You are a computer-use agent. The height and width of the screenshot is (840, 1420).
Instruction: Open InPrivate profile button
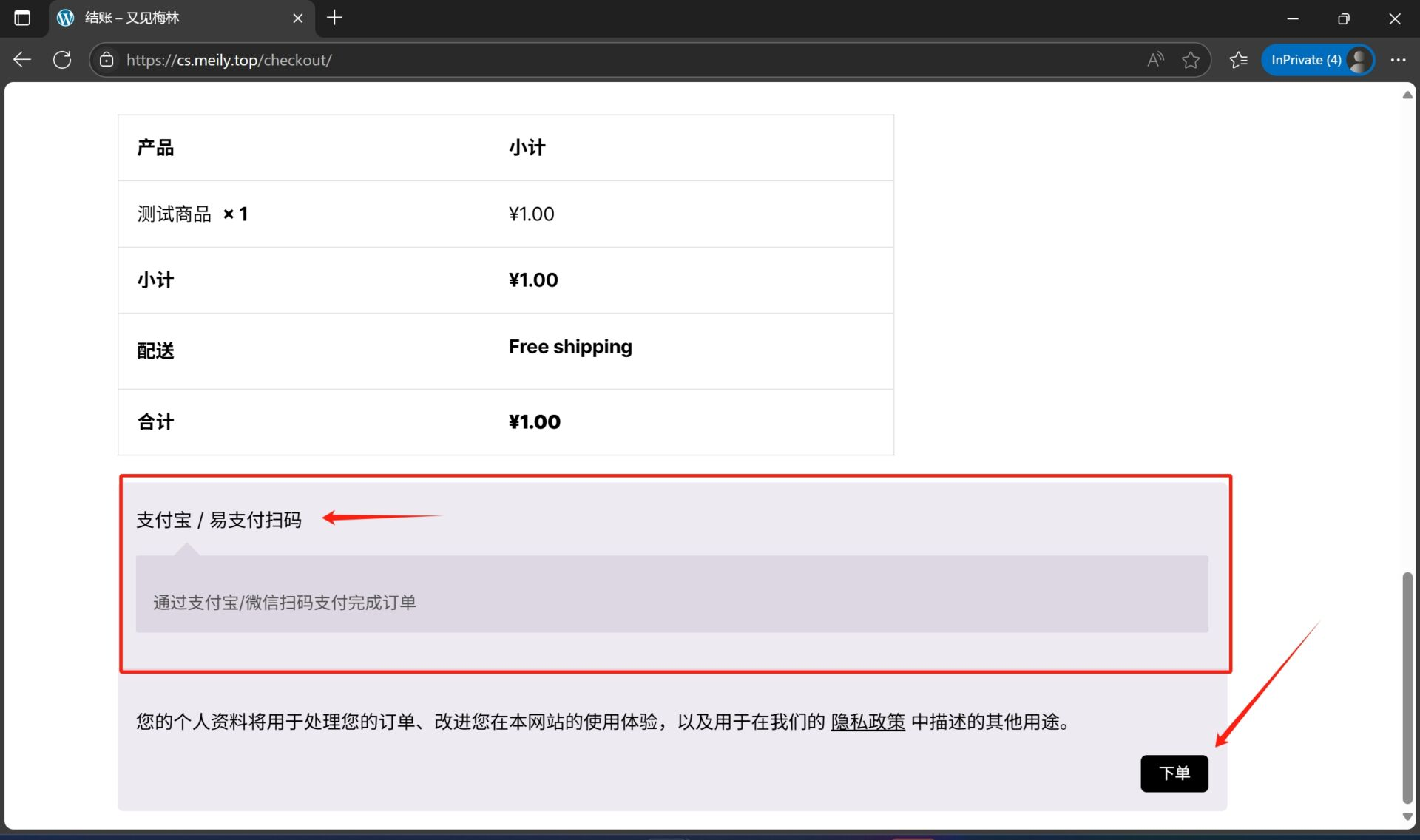tap(1318, 60)
